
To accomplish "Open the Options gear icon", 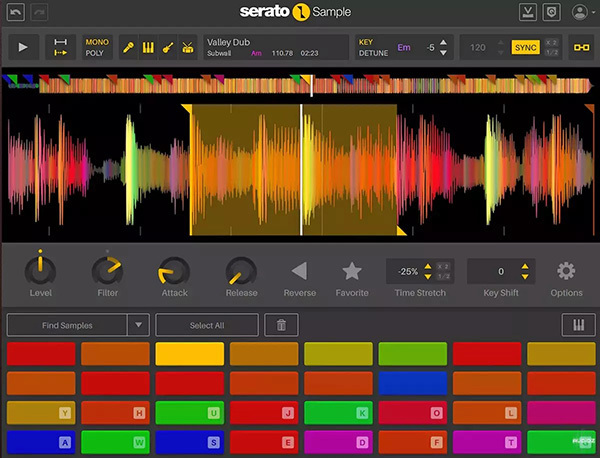I will pyautogui.click(x=566, y=271).
